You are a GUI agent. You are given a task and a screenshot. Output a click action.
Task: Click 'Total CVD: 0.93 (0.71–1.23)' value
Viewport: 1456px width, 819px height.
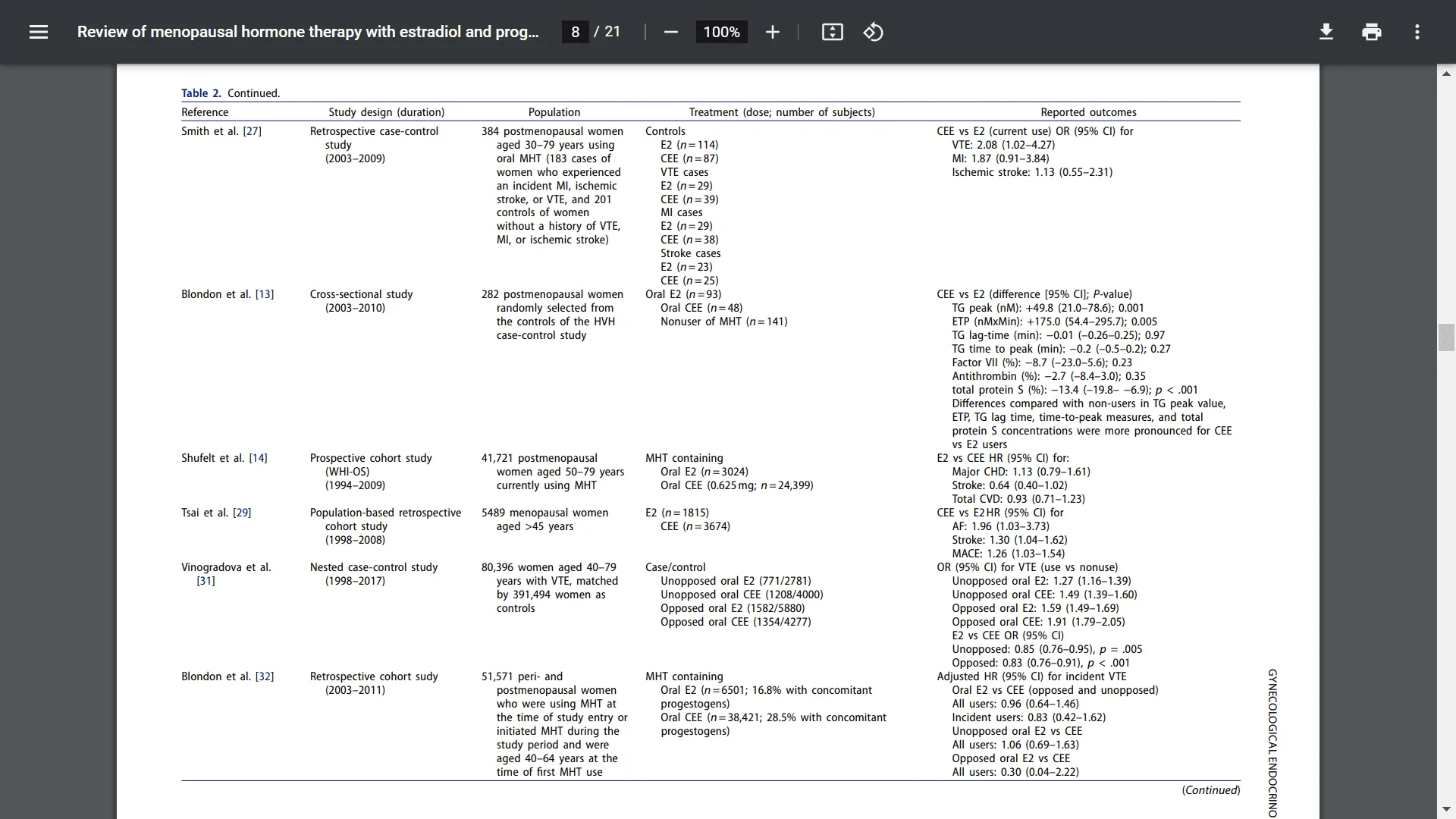tap(1018, 499)
